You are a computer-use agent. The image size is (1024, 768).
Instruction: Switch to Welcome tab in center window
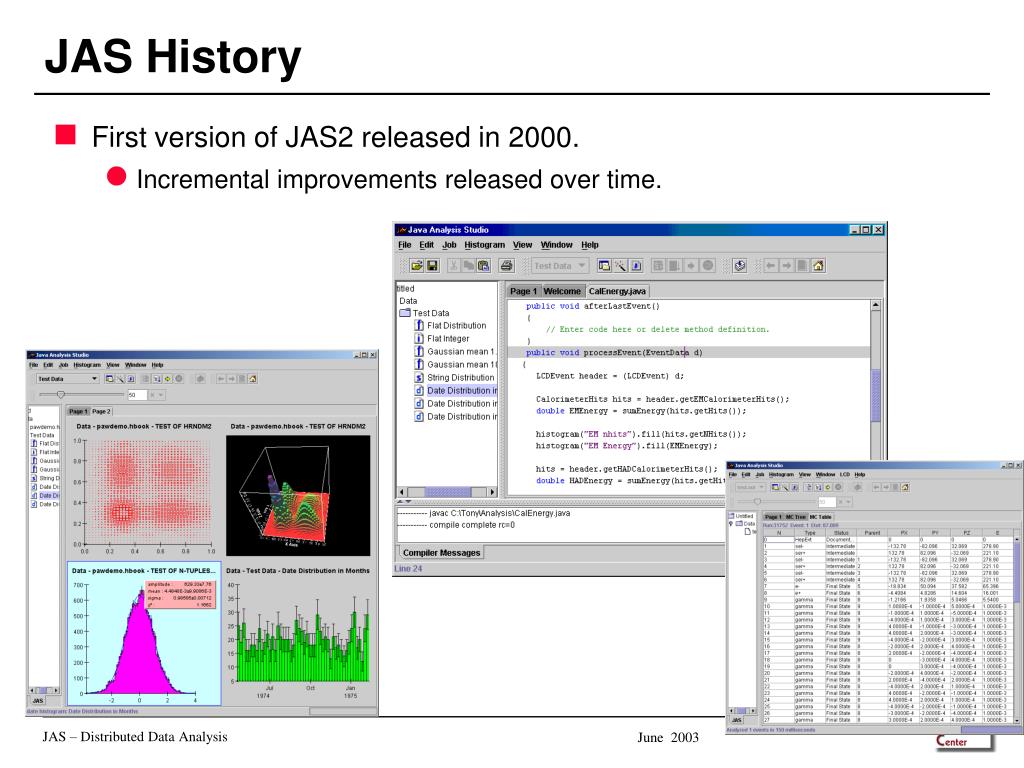[x=562, y=291]
